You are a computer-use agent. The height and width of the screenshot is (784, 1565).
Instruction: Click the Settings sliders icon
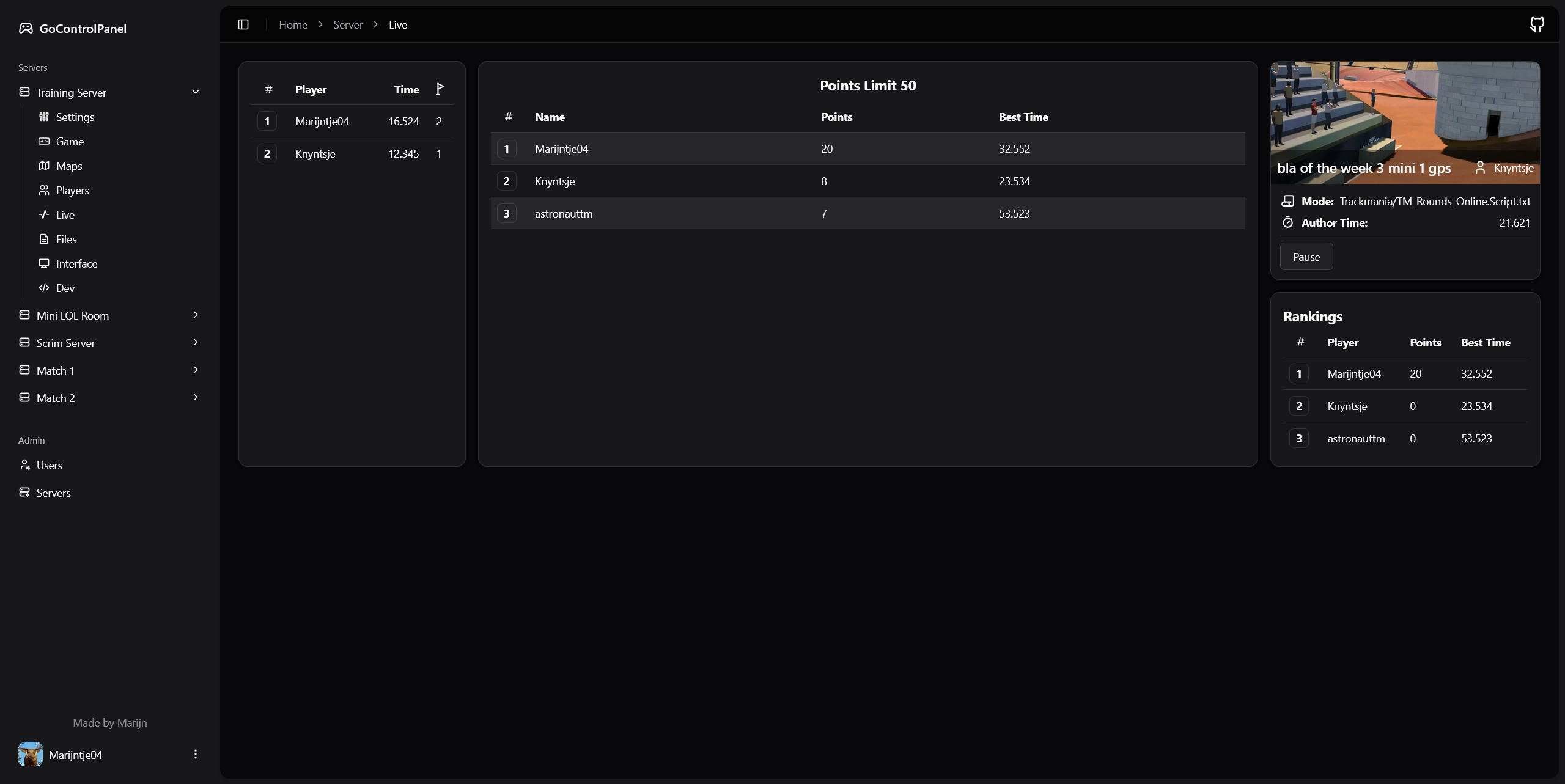[x=44, y=116]
